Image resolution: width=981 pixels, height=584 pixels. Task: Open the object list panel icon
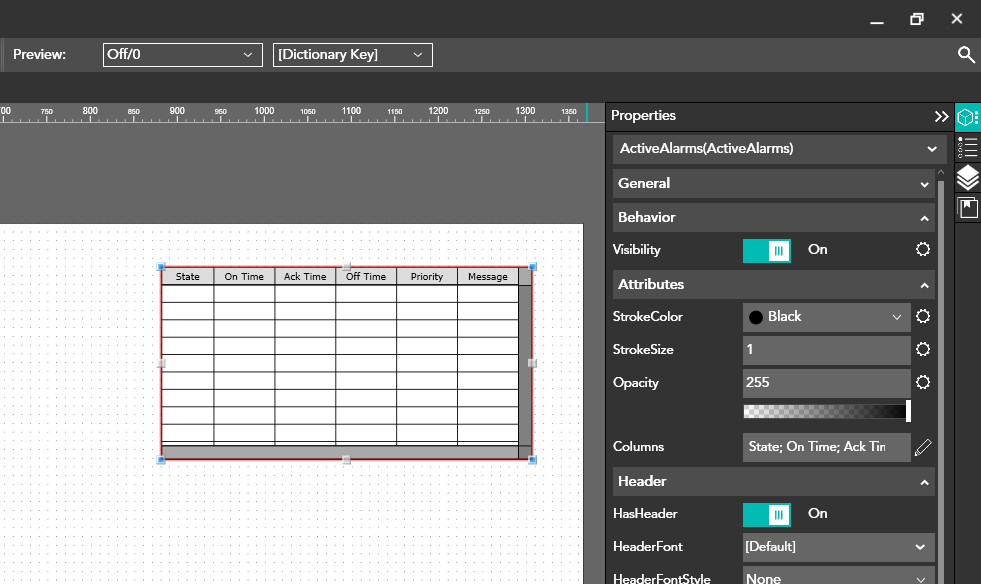[x=967, y=148]
